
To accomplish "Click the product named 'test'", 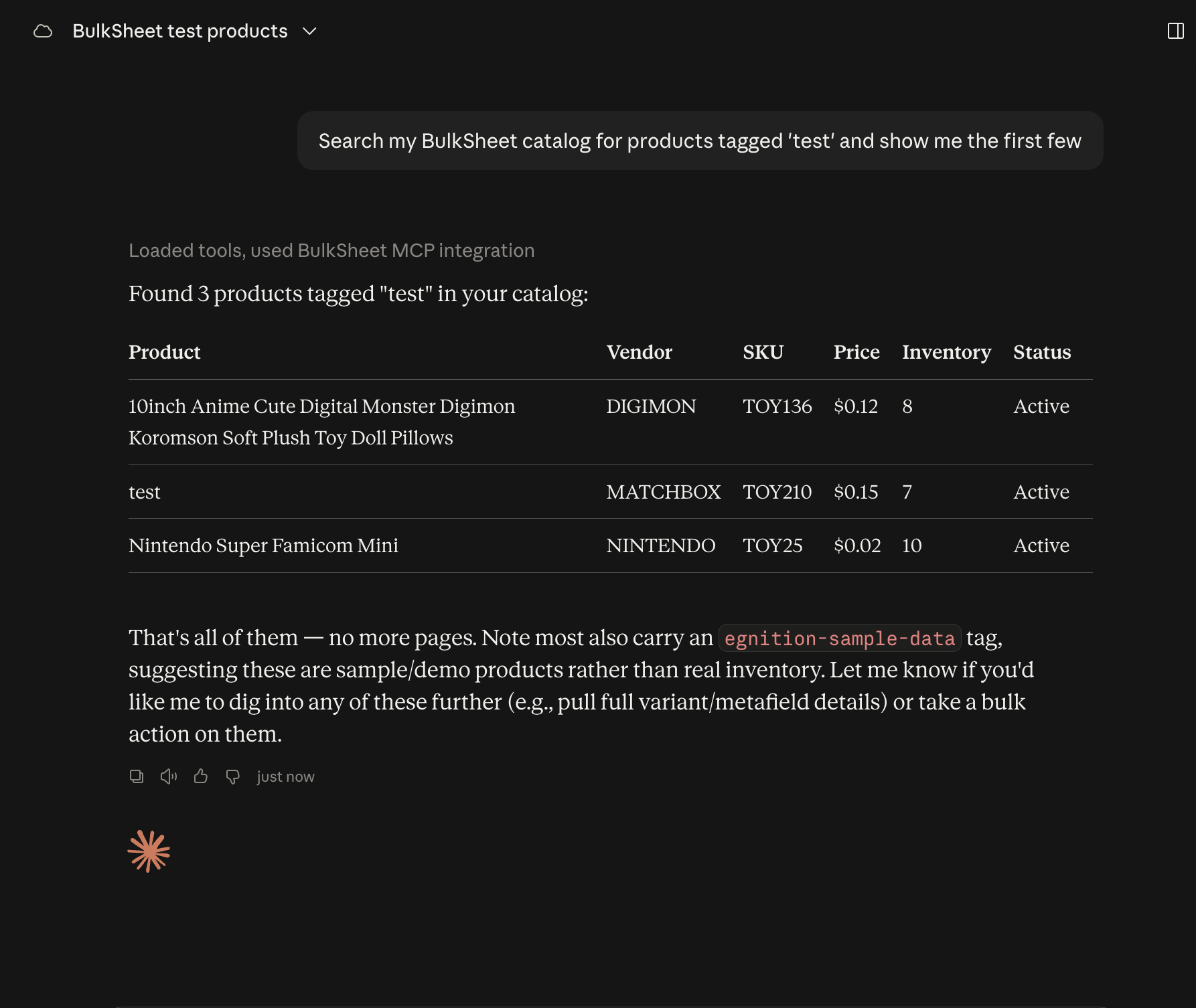I will [145, 492].
